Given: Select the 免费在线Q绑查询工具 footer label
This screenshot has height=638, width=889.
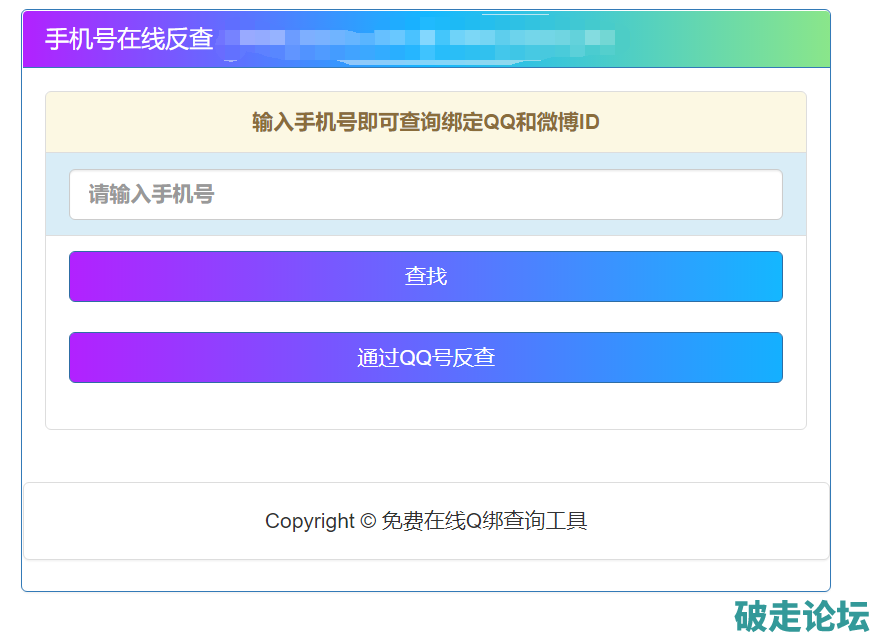Looking at the screenshot, I should (484, 521).
